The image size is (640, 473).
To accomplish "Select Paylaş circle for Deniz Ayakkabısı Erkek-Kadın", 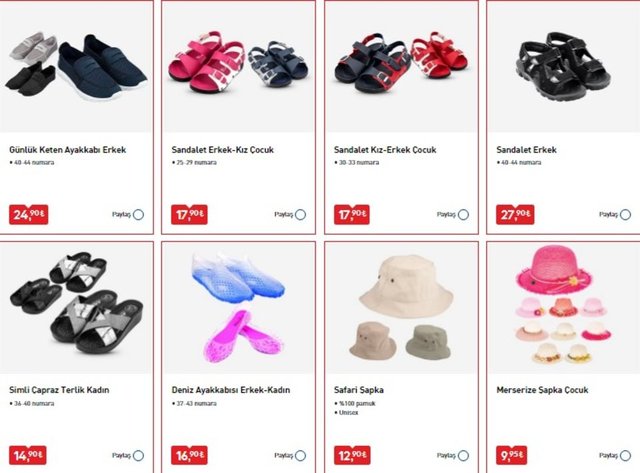I will [x=300, y=455].
